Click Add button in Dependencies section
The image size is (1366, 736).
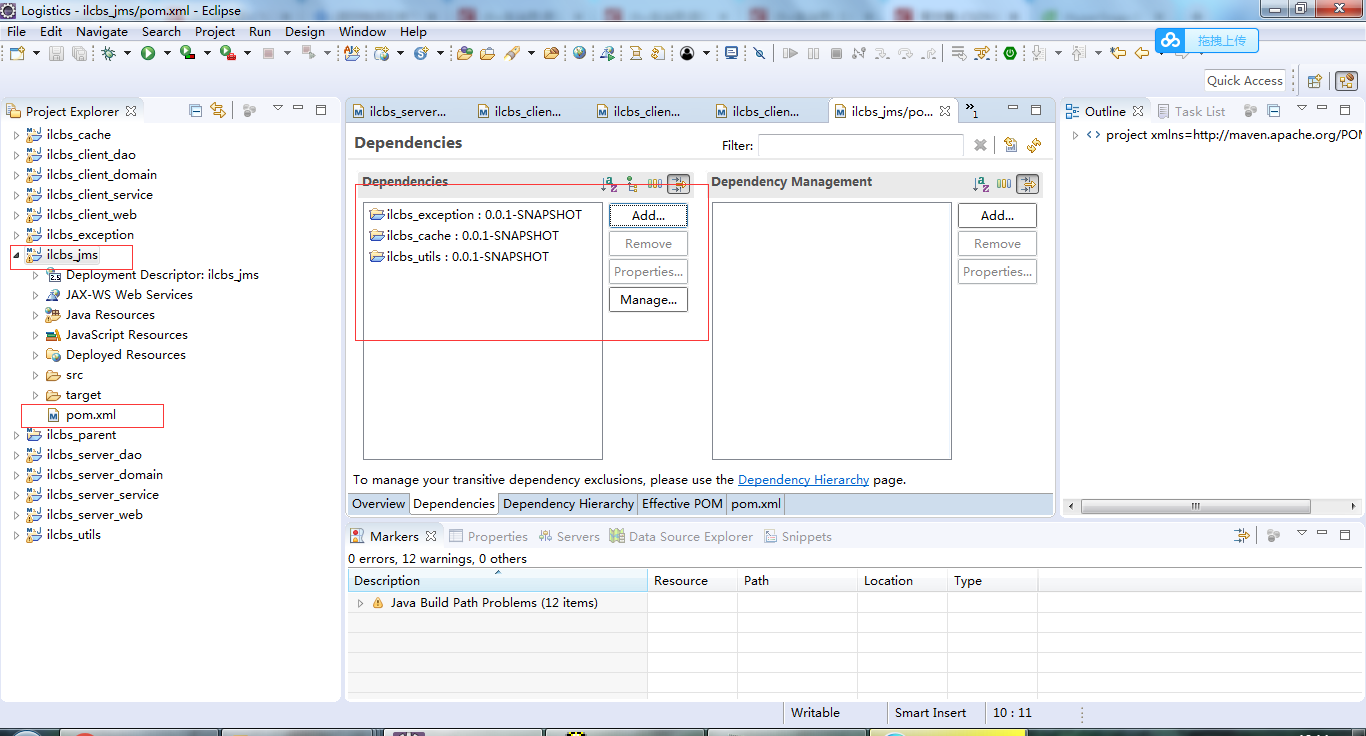click(x=648, y=216)
